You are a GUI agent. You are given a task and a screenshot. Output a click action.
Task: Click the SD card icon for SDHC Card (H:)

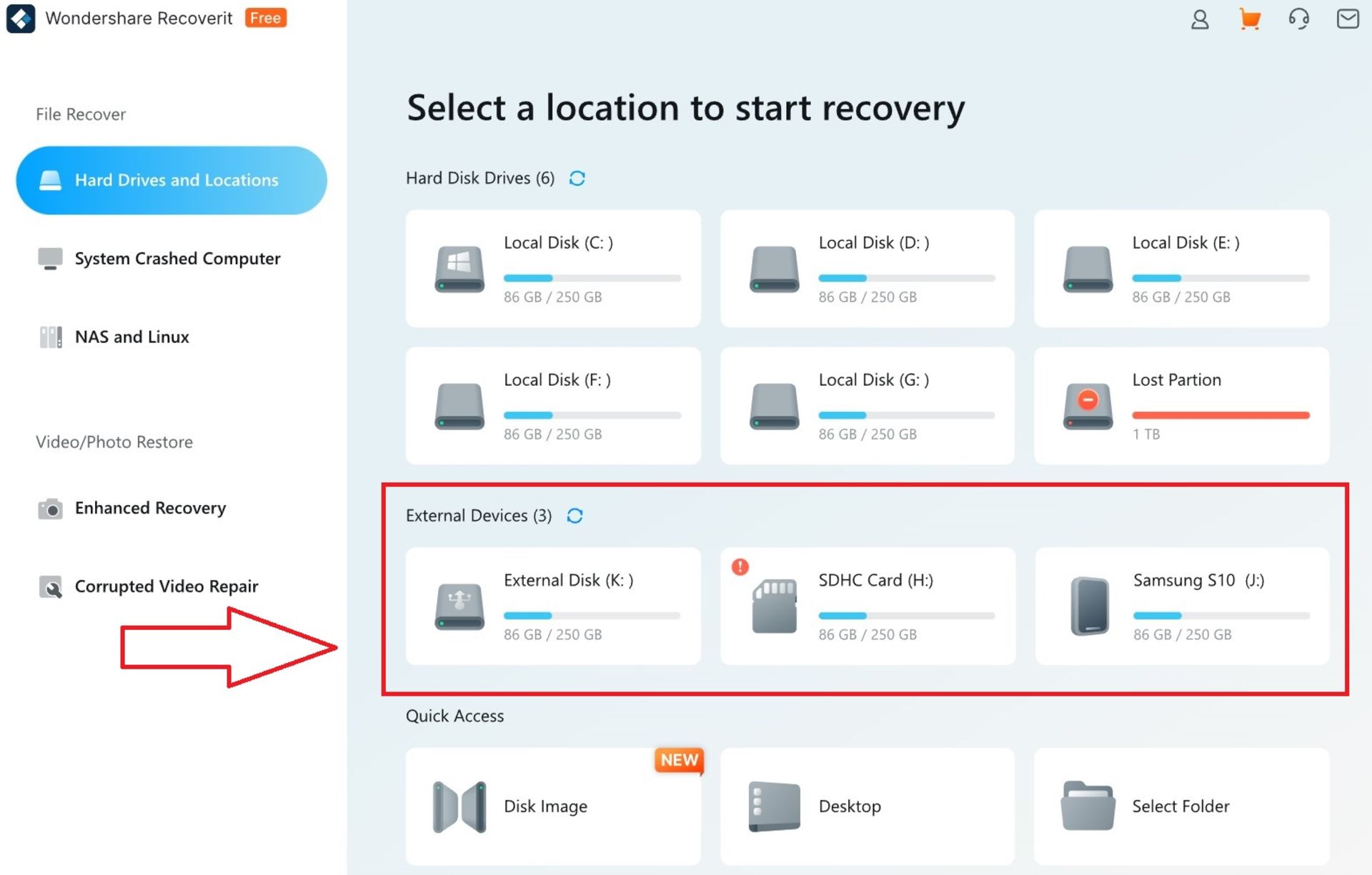(775, 606)
